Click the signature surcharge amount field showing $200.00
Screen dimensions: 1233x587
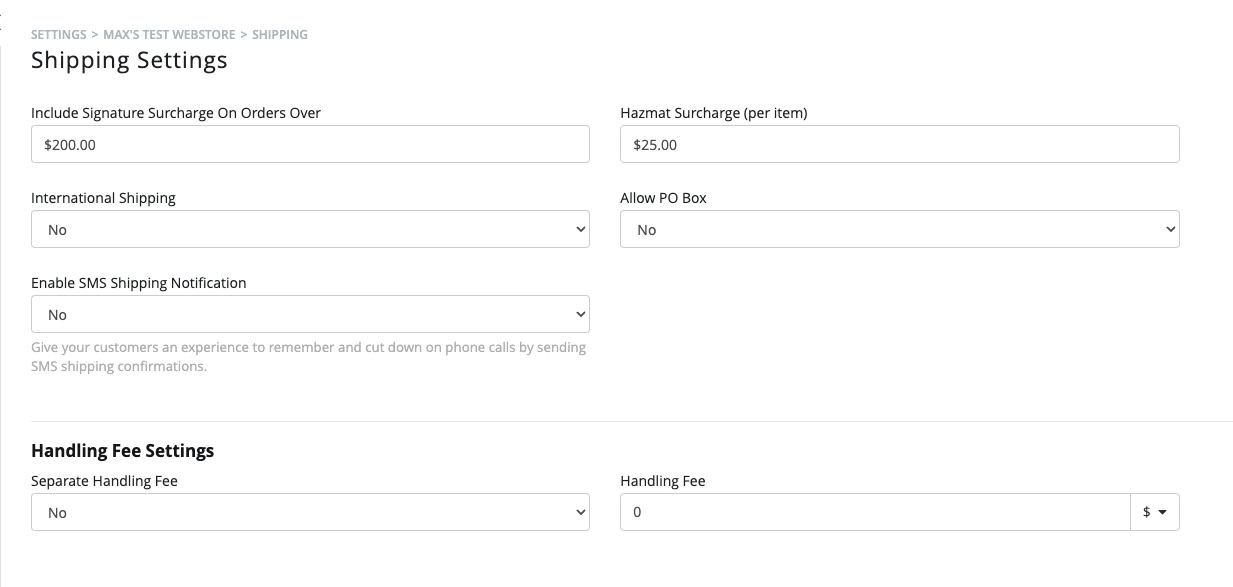point(310,144)
